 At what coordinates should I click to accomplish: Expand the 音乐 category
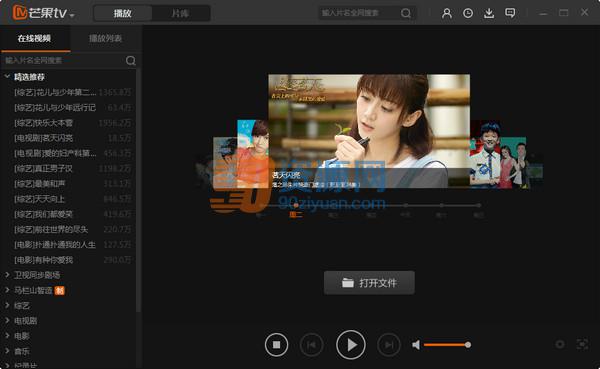point(7,351)
